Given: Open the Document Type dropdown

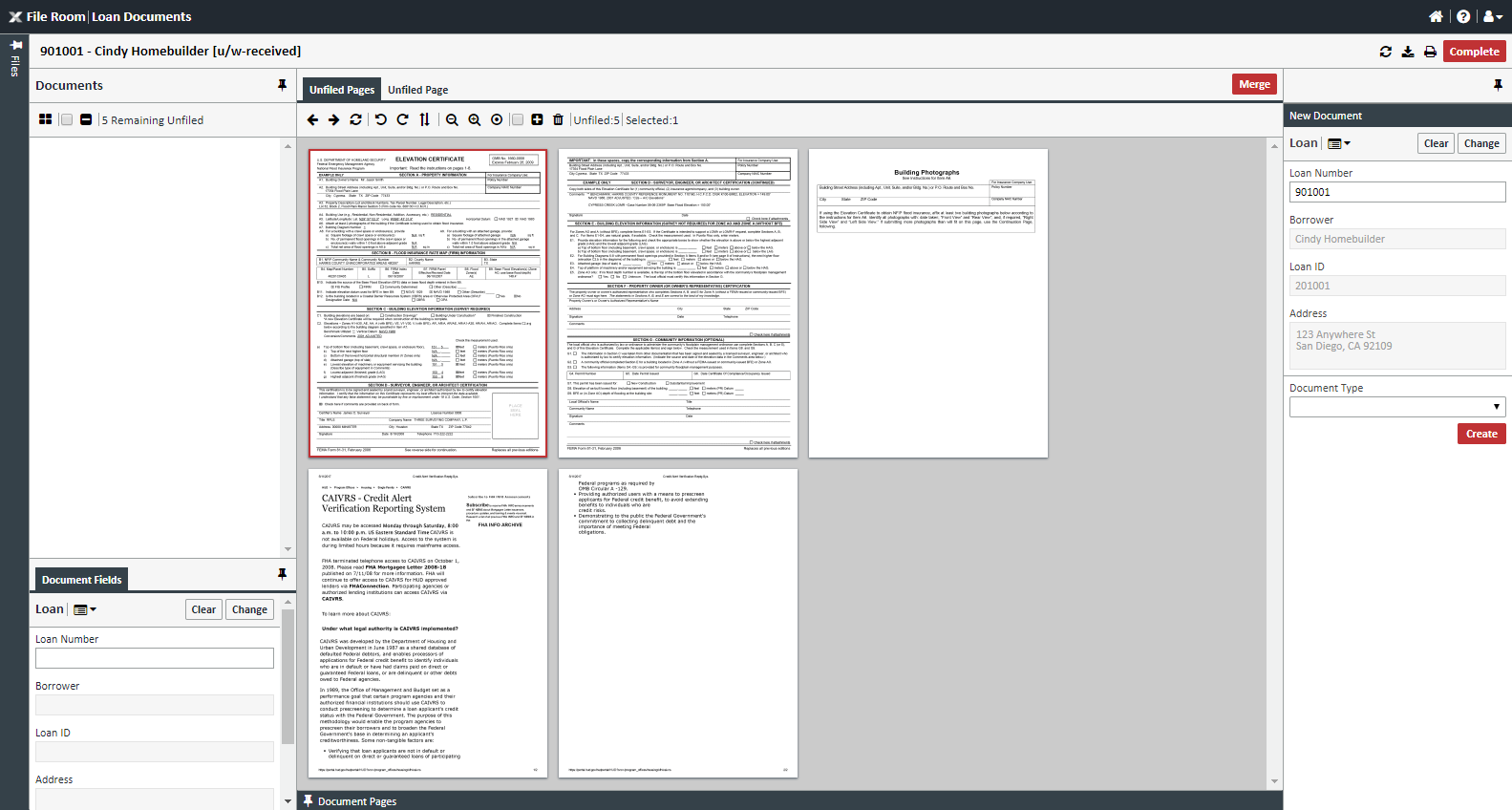Looking at the screenshot, I should point(1397,407).
